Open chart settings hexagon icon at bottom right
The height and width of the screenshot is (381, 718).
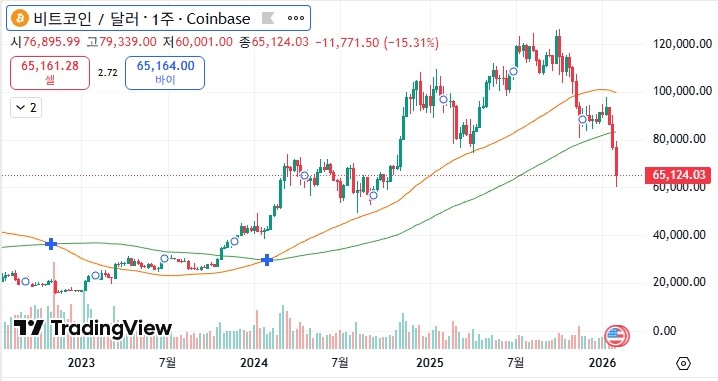coord(683,364)
